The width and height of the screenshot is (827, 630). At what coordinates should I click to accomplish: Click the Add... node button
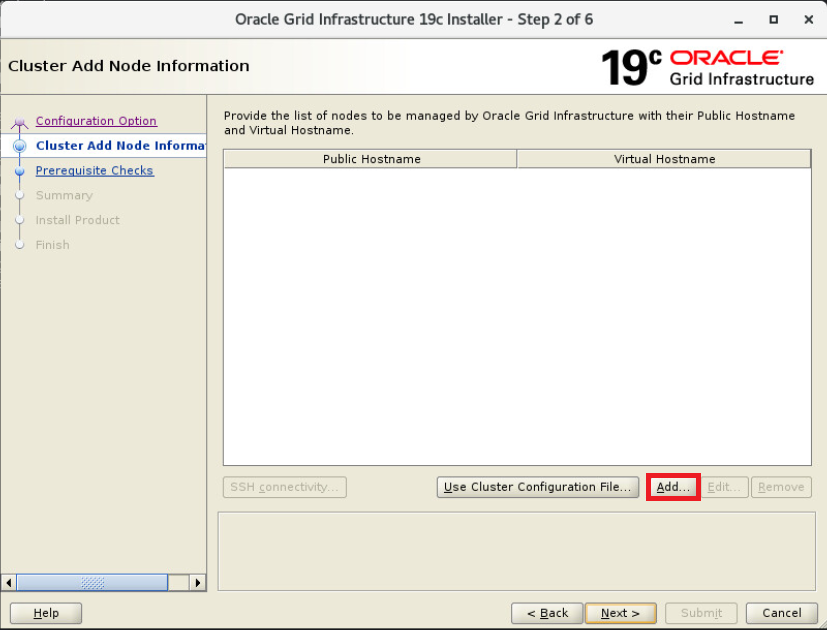click(x=673, y=487)
